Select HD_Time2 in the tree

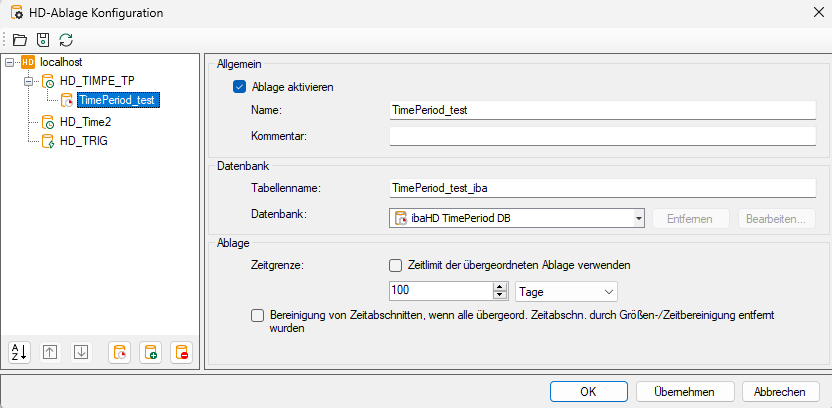84,122
